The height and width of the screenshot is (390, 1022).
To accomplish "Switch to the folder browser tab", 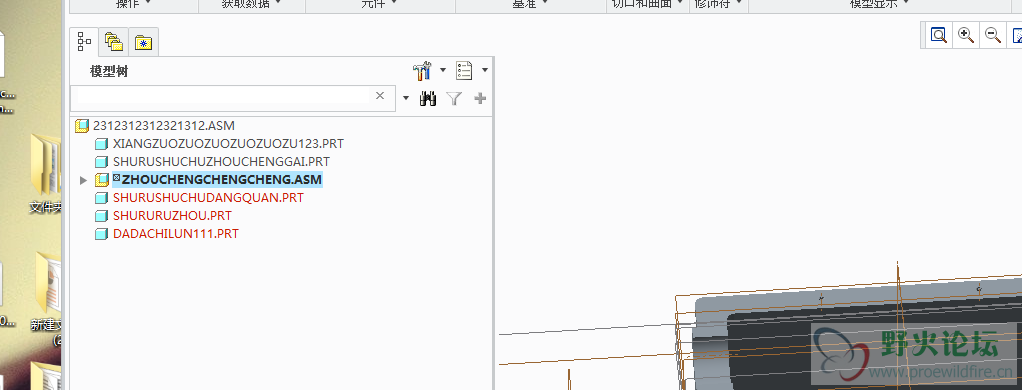I will 113,42.
